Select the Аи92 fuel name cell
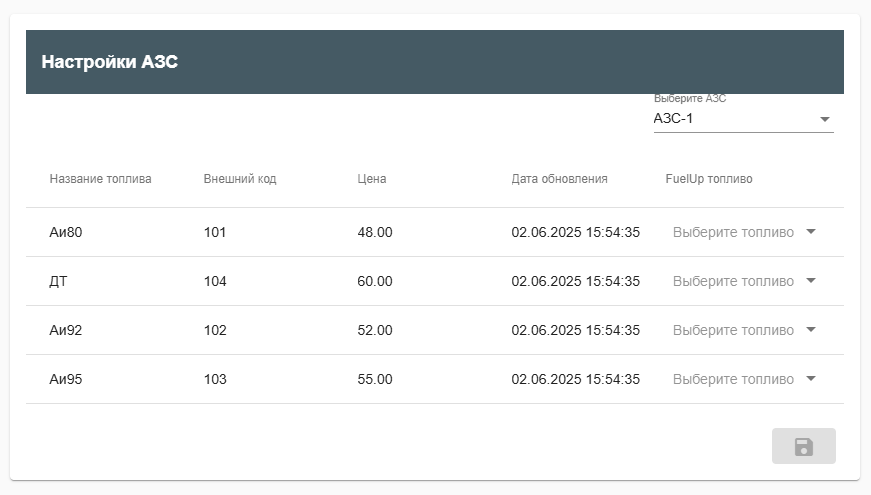Image resolution: width=871 pixels, height=495 pixels. point(66,330)
